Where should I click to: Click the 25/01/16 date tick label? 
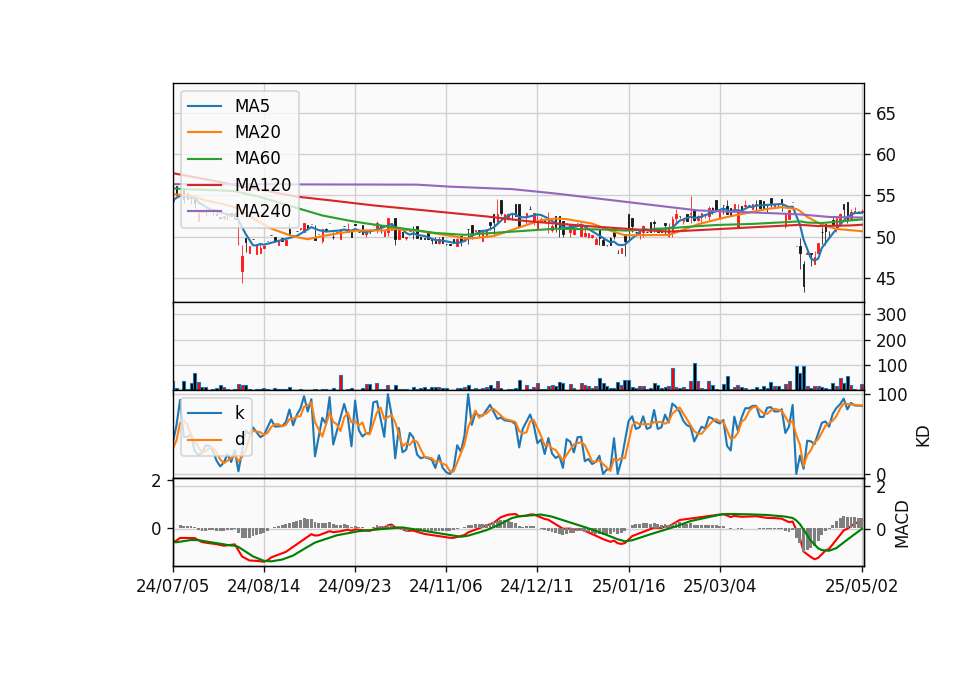pos(628,587)
